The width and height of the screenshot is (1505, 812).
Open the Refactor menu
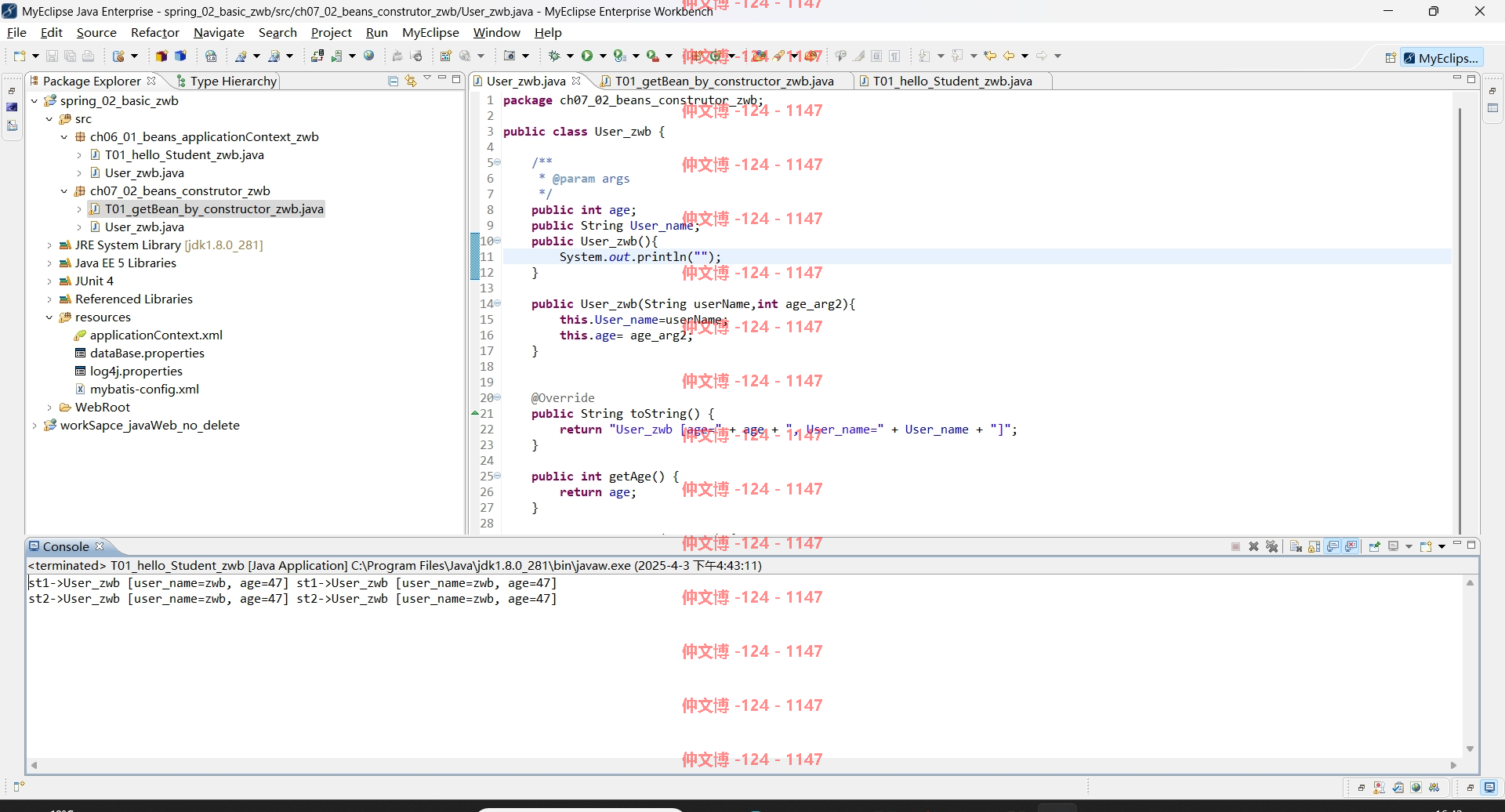coord(155,32)
